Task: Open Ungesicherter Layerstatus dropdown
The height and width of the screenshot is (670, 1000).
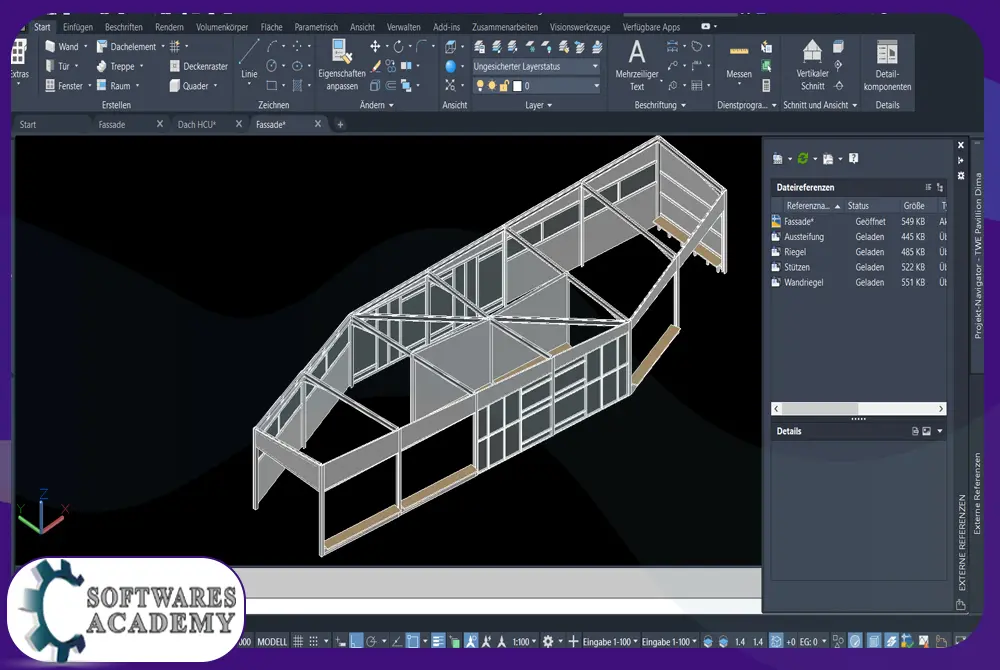Action: point(536,66)
